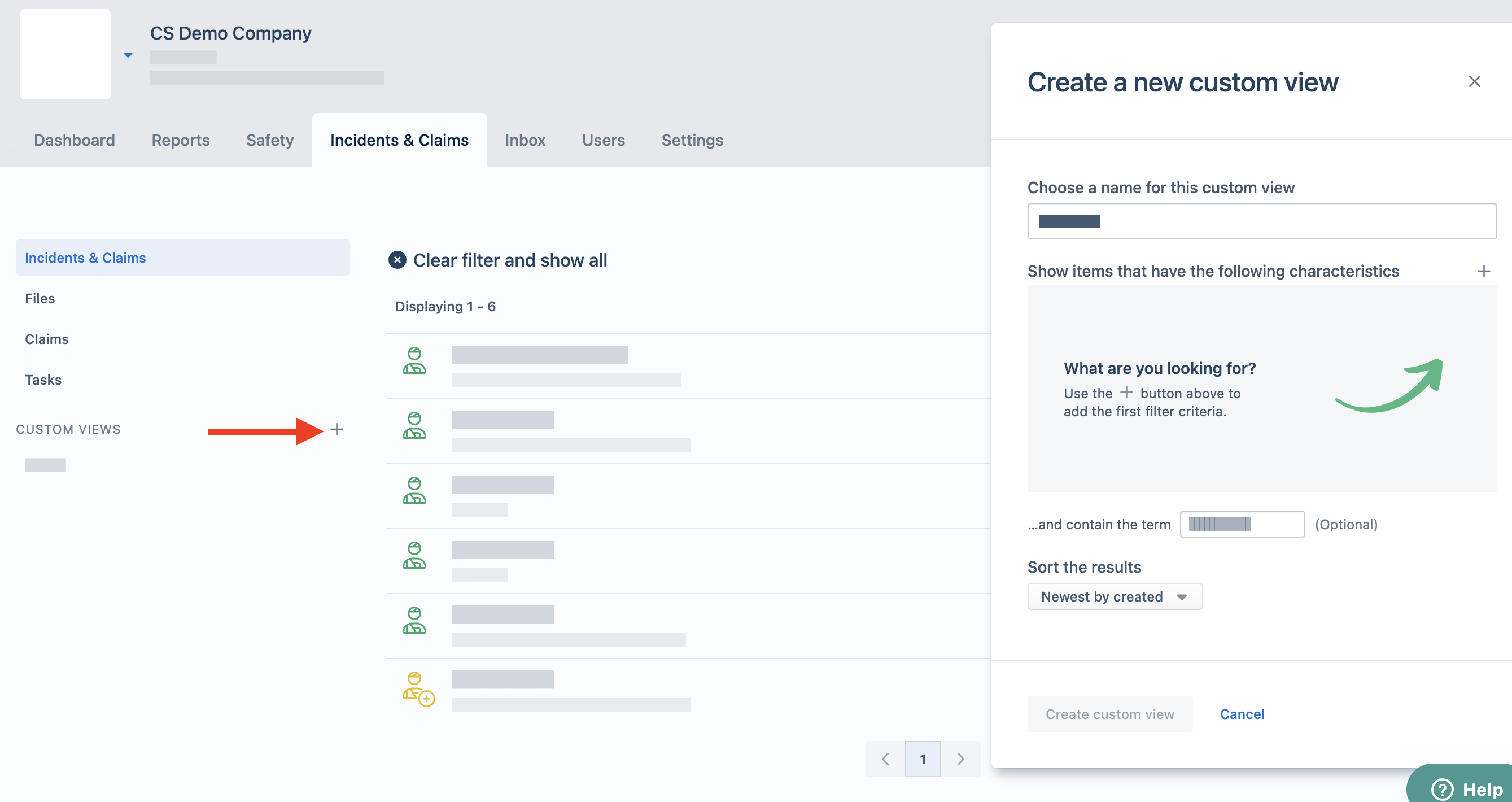Image resolution: width=1512 pixels, height=802 pixels.
Task: Click the CS Demo Company title
Action: pos(231,33)
